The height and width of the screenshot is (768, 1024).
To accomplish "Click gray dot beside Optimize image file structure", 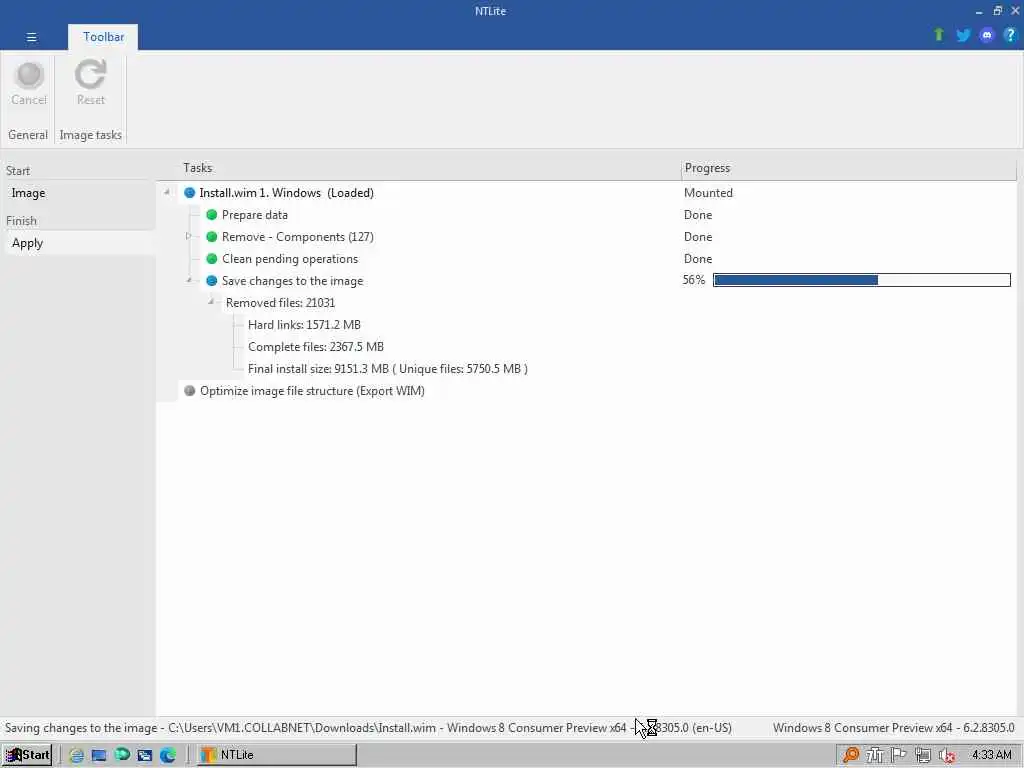I will pos(189,391).
